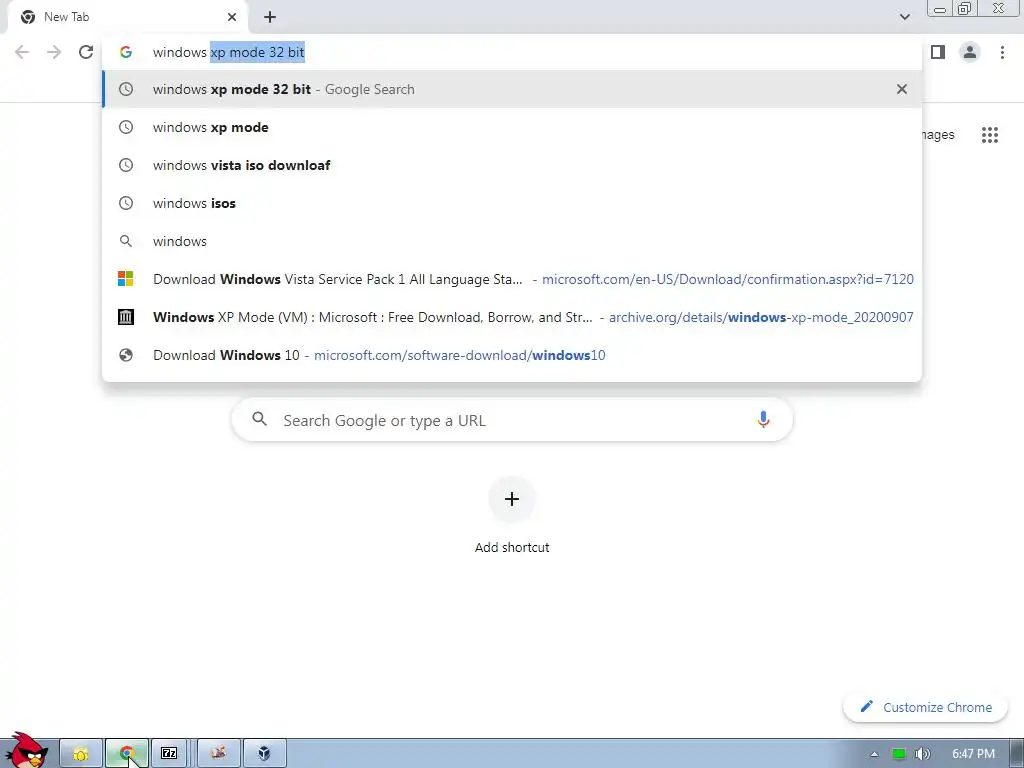Screen dimensions: 1024x768
Task: Click the 6:47 PM taskbar clock
Action: (973, 754)
